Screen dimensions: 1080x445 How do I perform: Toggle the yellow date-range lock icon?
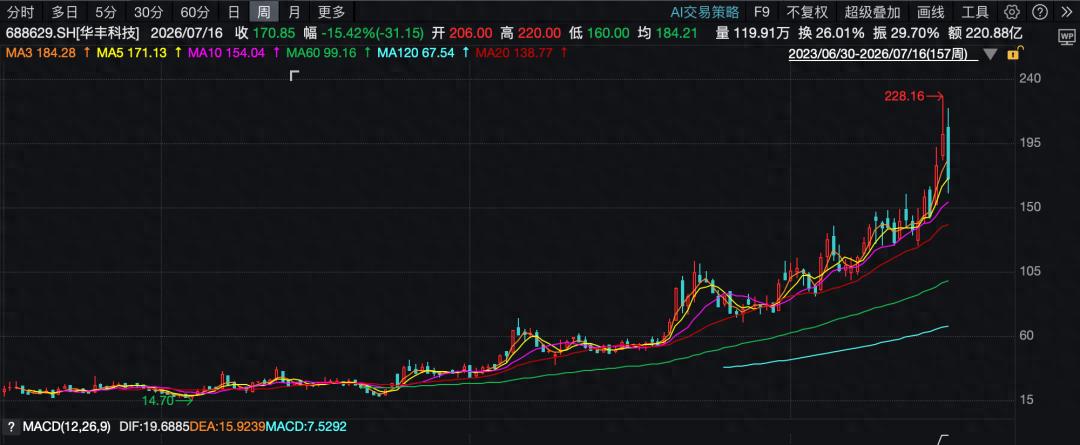pyautogui.click(x=1015, y=53)
